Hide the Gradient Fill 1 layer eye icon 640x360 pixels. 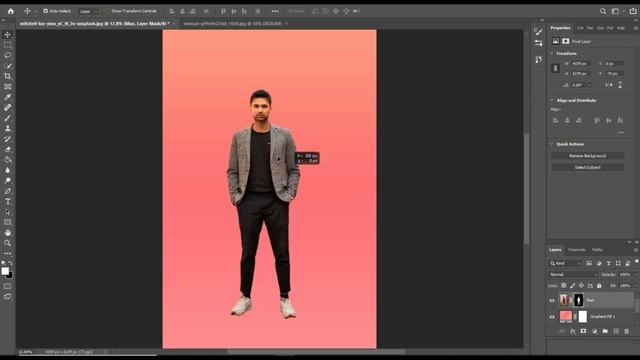point(552,317)
